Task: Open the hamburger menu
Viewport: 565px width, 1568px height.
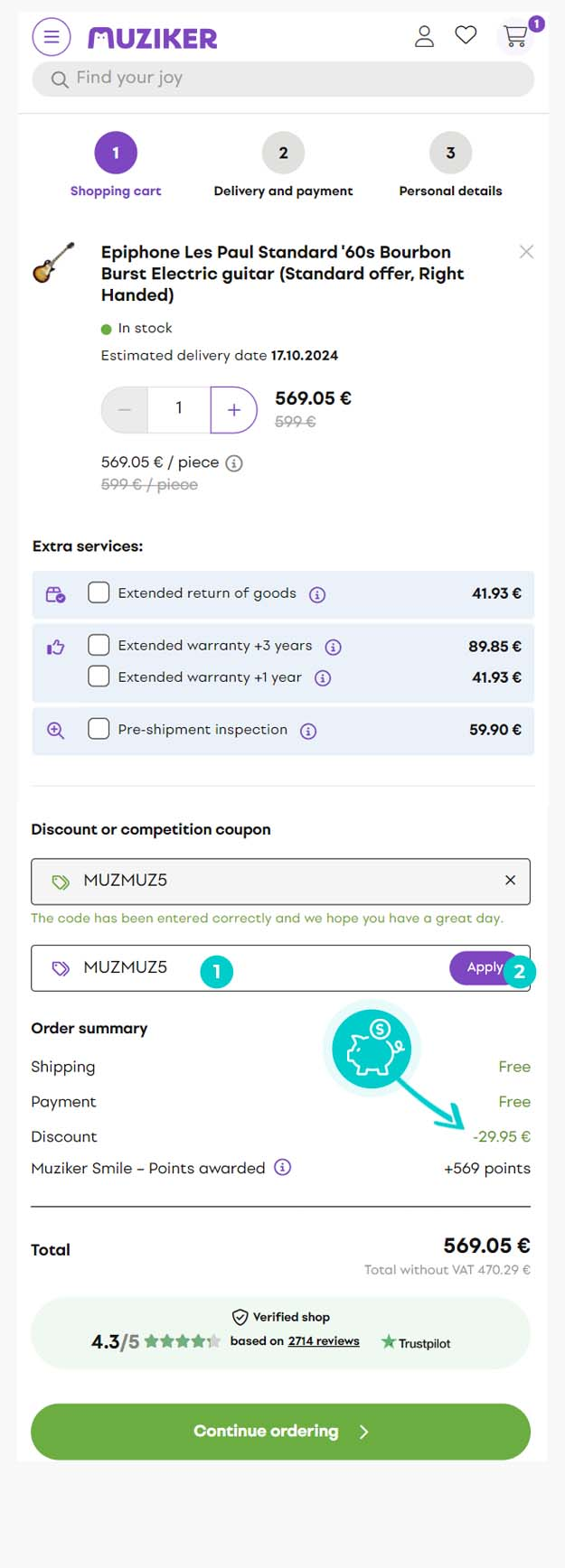Action: 52,37
